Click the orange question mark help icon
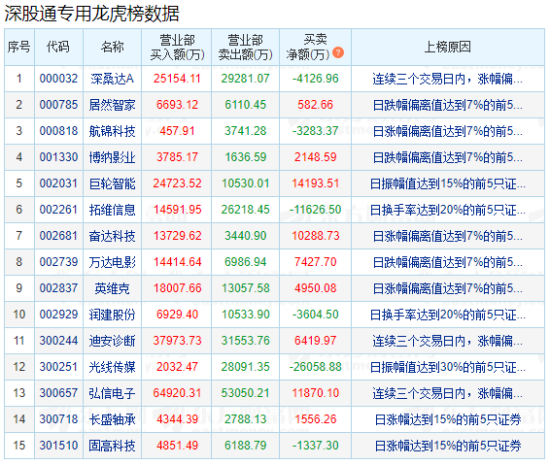550x465 pixels. pos(338,53)
